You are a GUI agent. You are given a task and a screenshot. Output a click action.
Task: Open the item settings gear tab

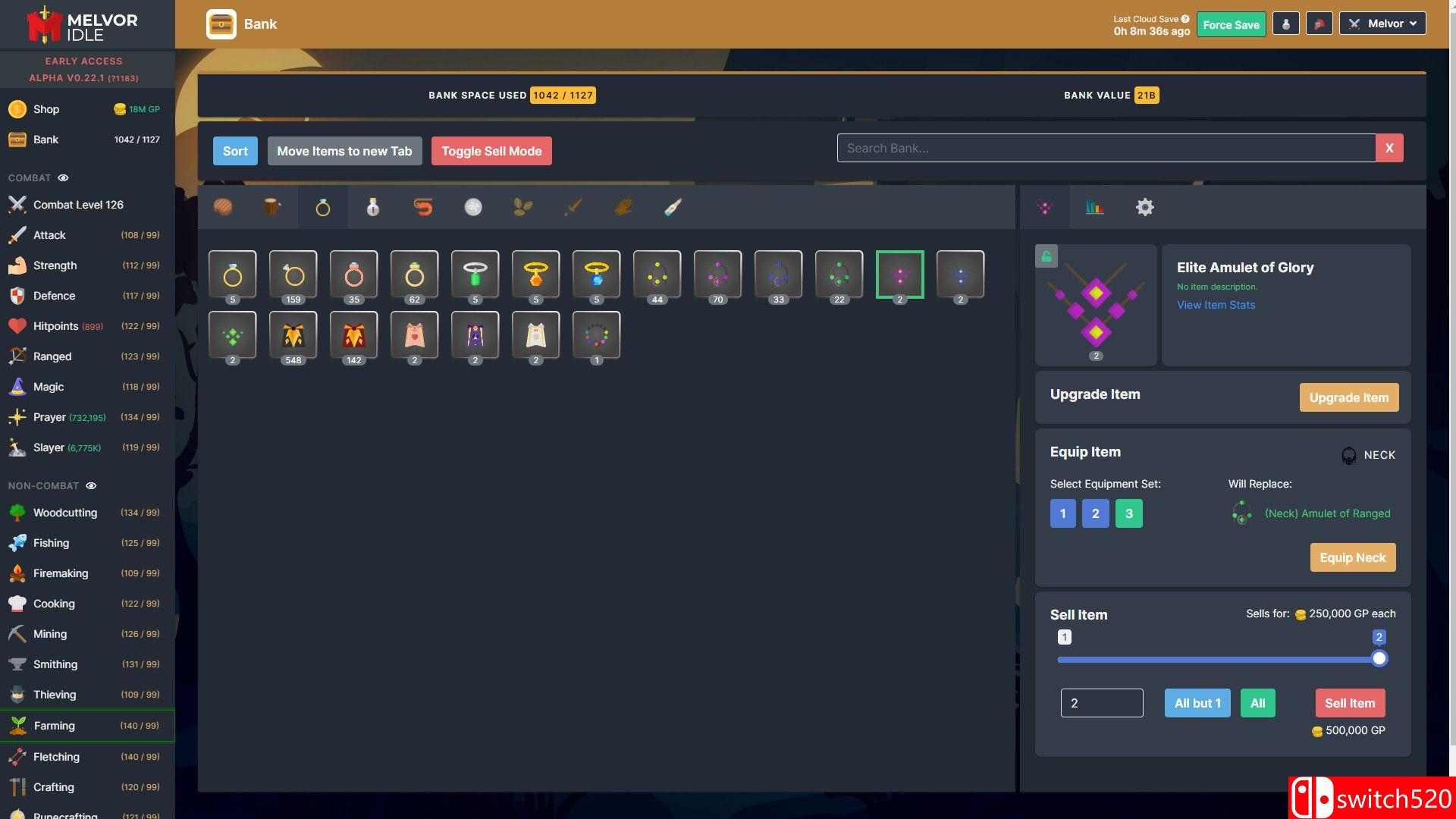tap(1144, 207)
